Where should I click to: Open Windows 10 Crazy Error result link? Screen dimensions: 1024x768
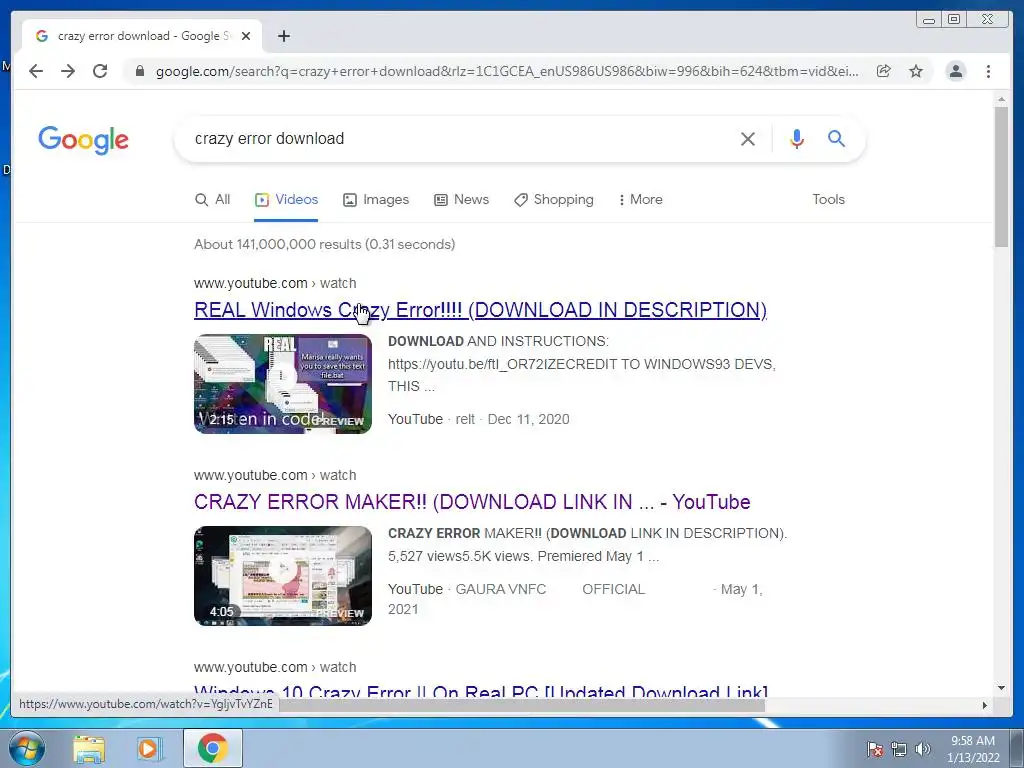[481, 691]
